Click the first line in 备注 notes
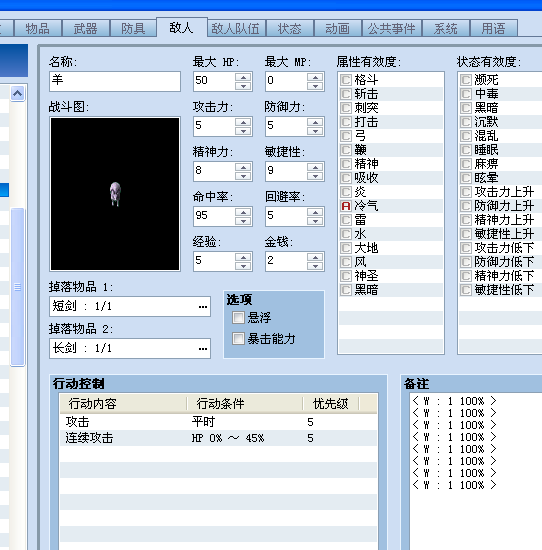 [454, 401]
